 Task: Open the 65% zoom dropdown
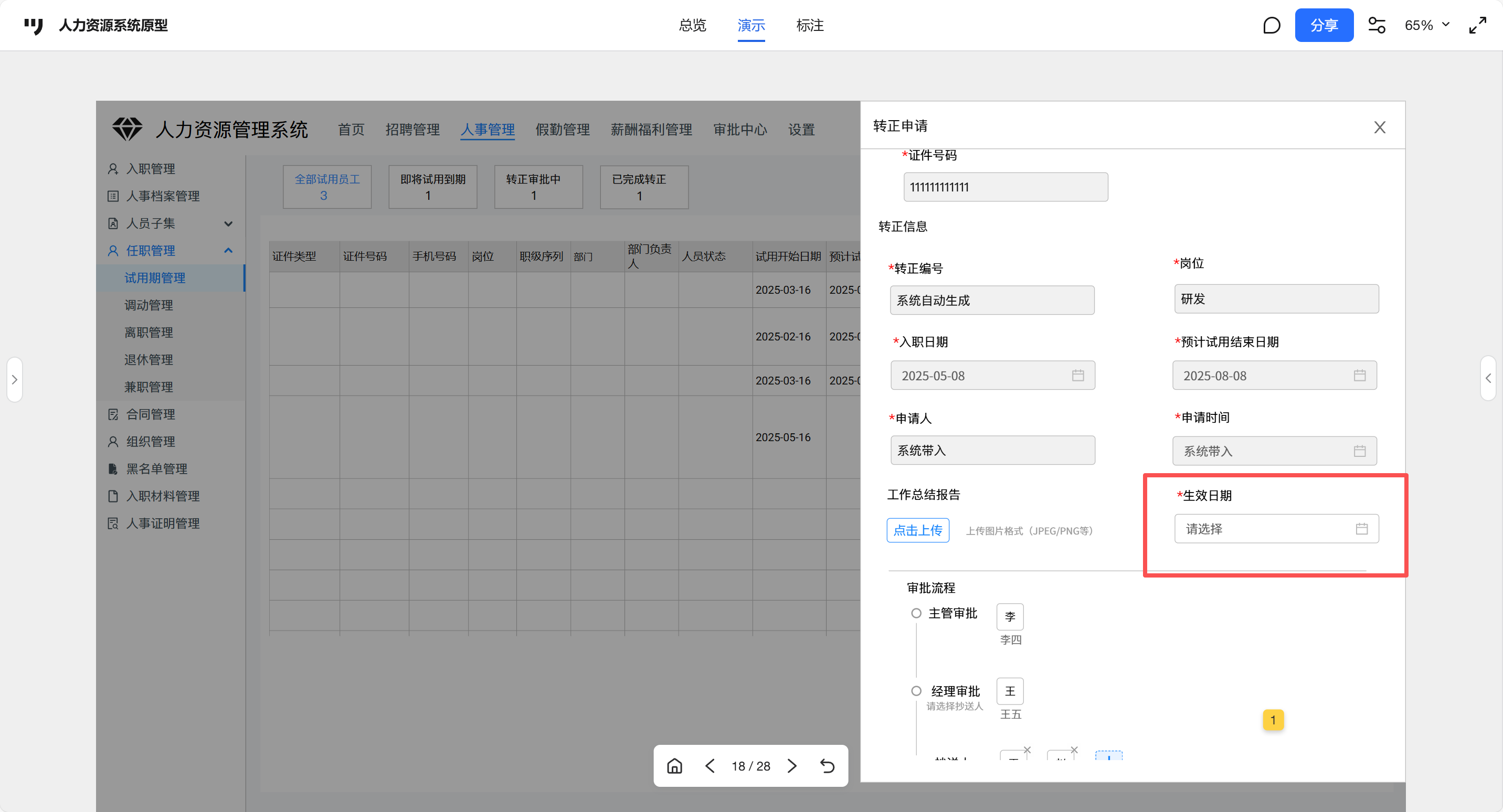1426,25
